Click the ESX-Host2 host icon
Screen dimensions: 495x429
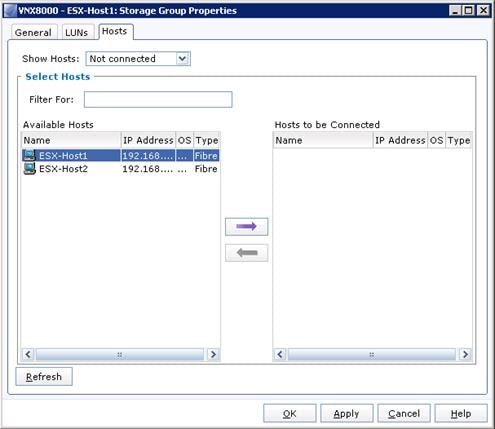[x=29, y=169]
